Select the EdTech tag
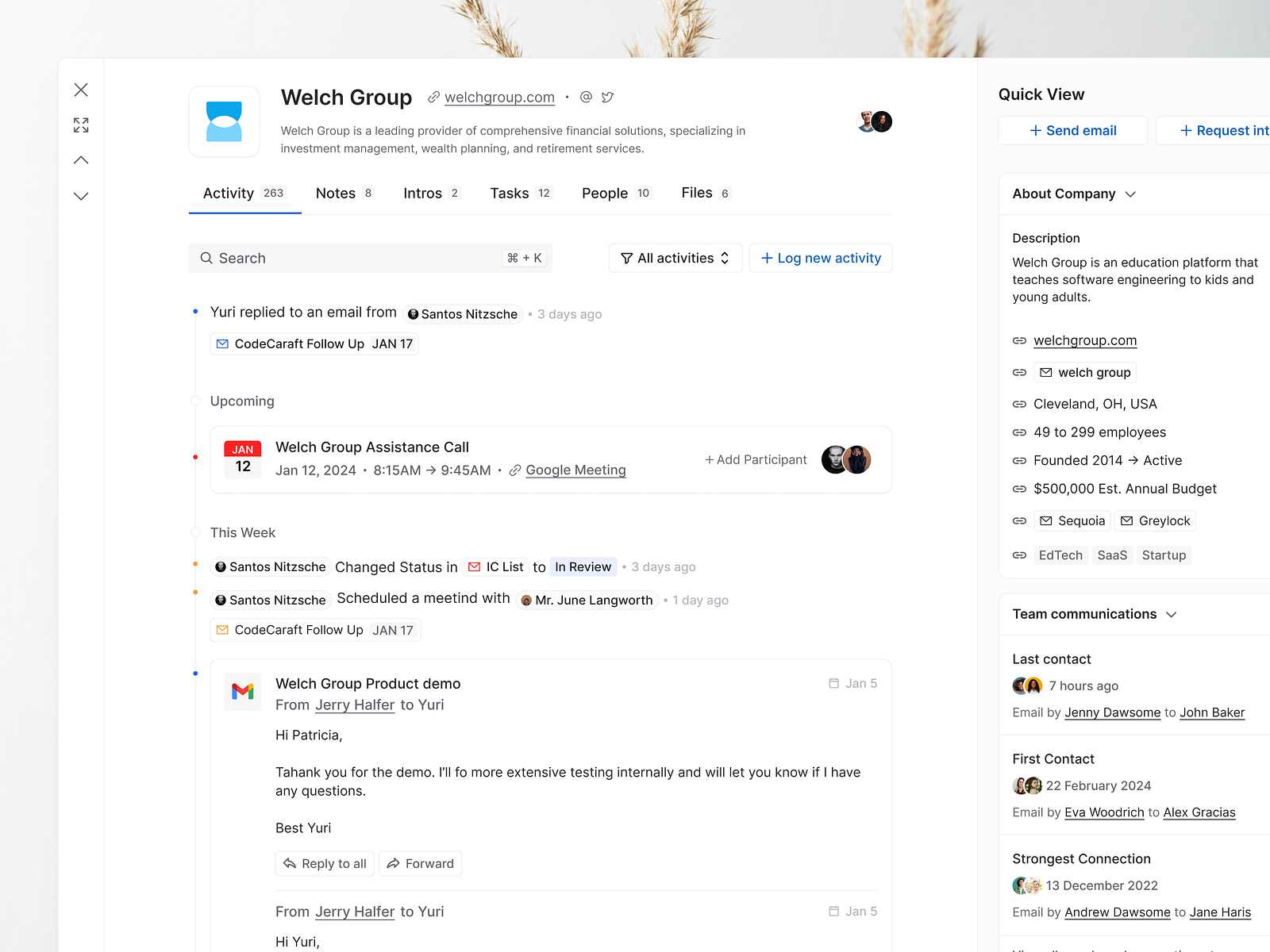This screenshot has height=952, width=1270. (x=1060, y=555)
